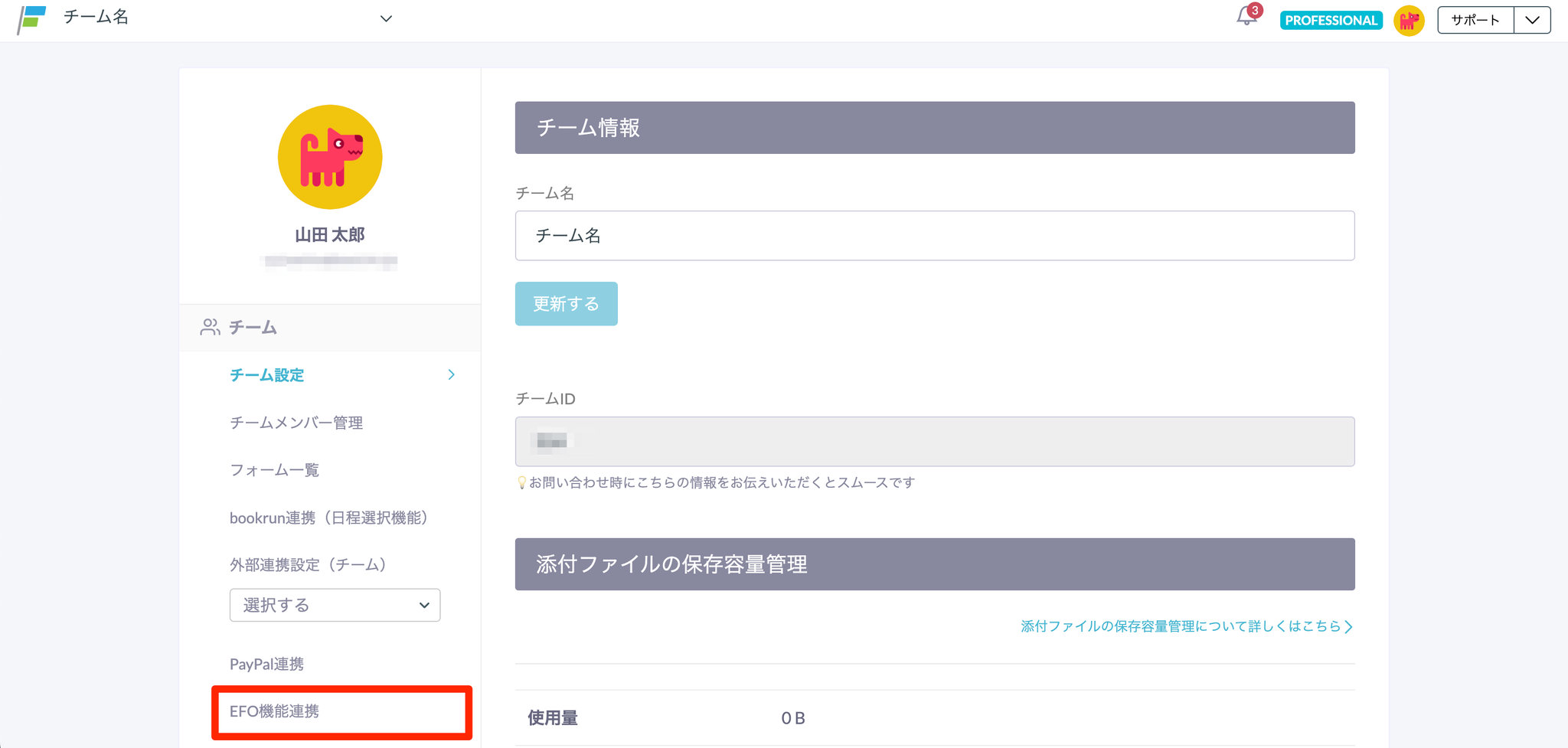Image resolution: width=1568 pixels, height=748 pixels.
Task: Open the attachment storage details link
Action: (1186, 626)
